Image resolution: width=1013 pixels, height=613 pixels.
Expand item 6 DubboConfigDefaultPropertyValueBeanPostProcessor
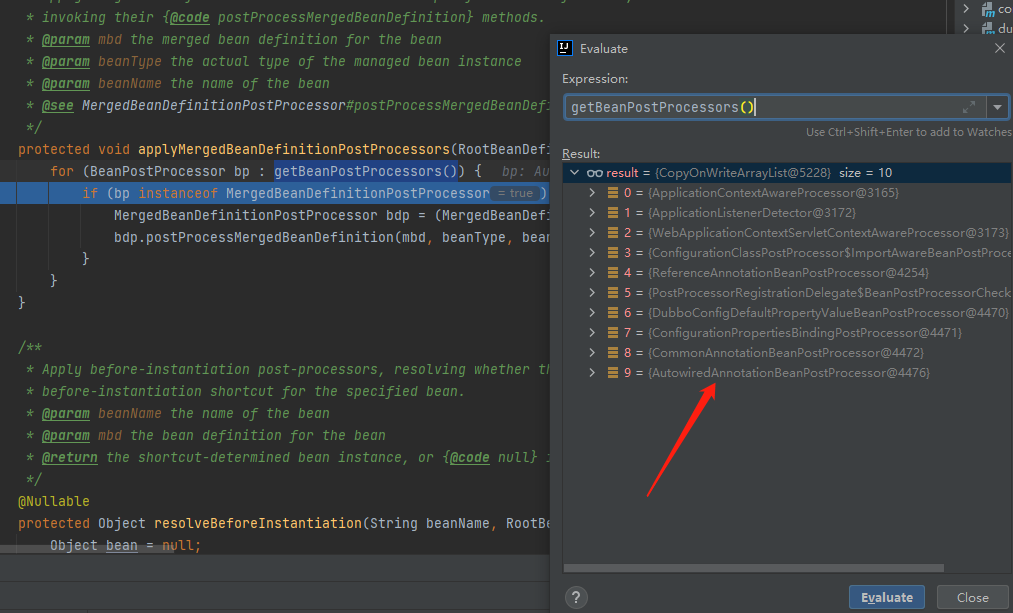[592, 313]
